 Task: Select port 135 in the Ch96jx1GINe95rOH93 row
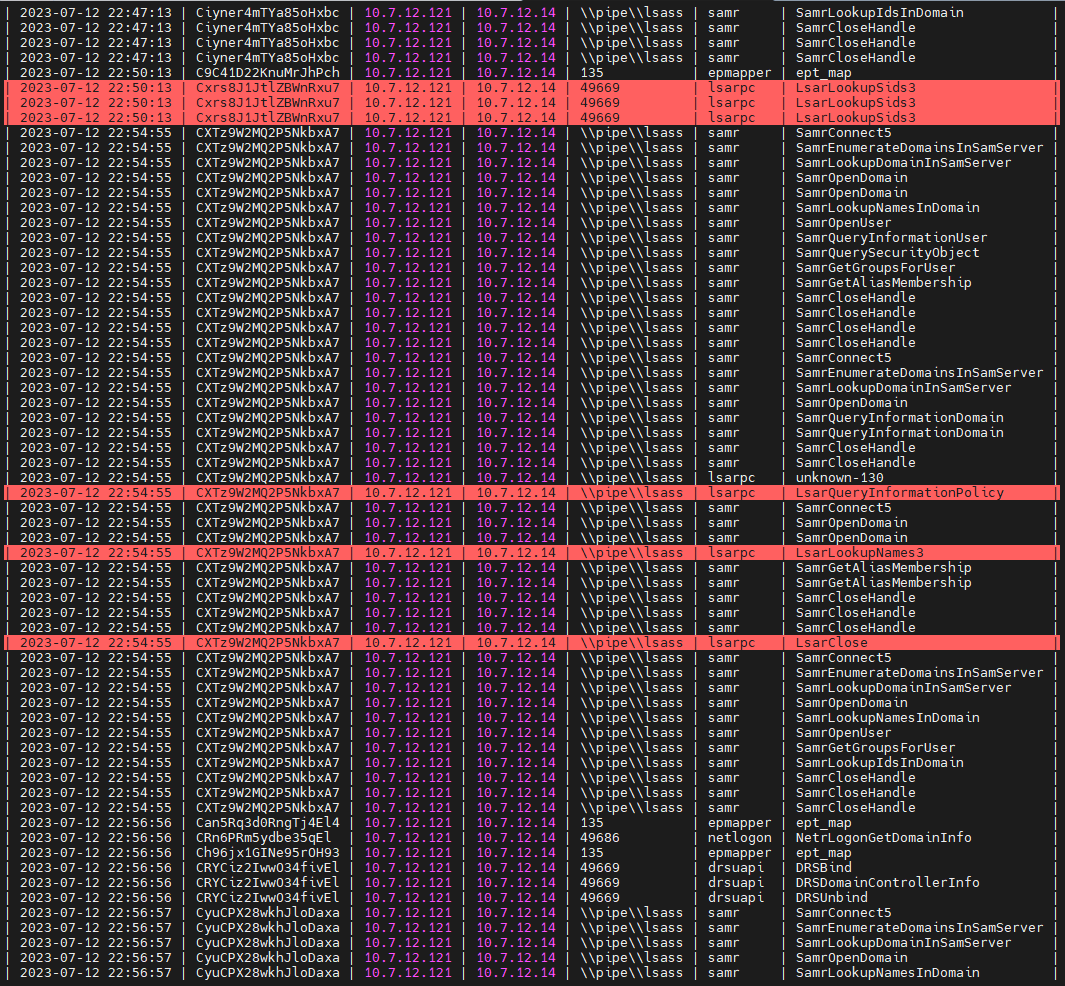[x=592, y=852]
